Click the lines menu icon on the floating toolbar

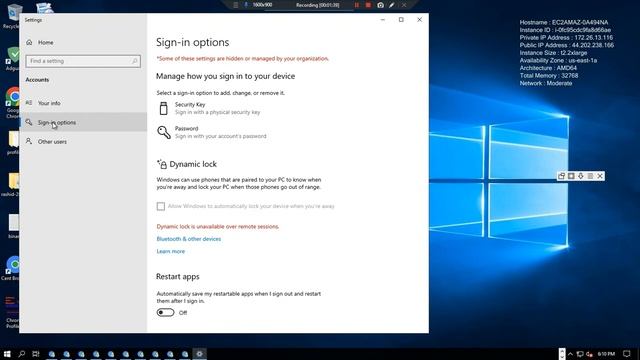tap(590, 176)
